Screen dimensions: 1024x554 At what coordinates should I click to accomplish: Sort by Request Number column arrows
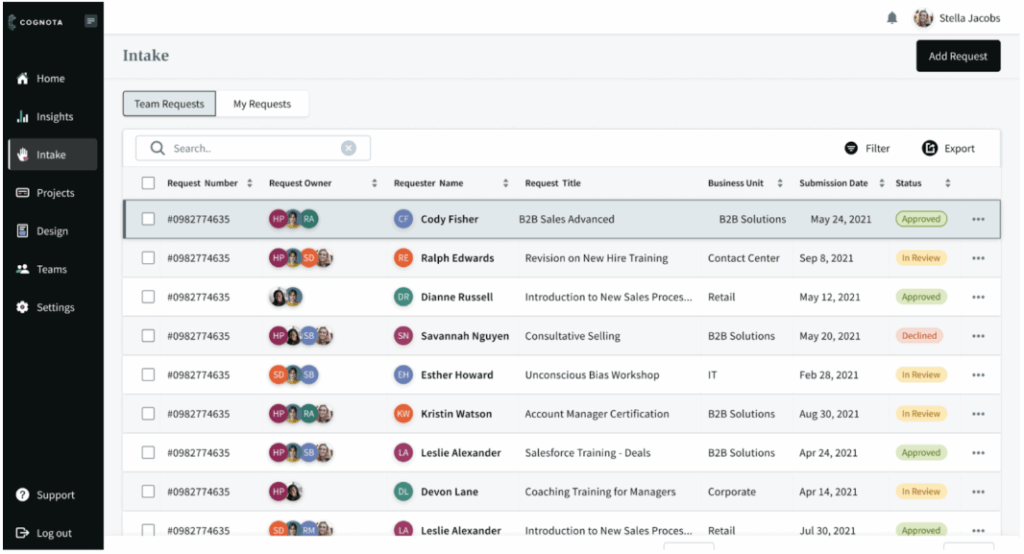[x=249, y=183]
